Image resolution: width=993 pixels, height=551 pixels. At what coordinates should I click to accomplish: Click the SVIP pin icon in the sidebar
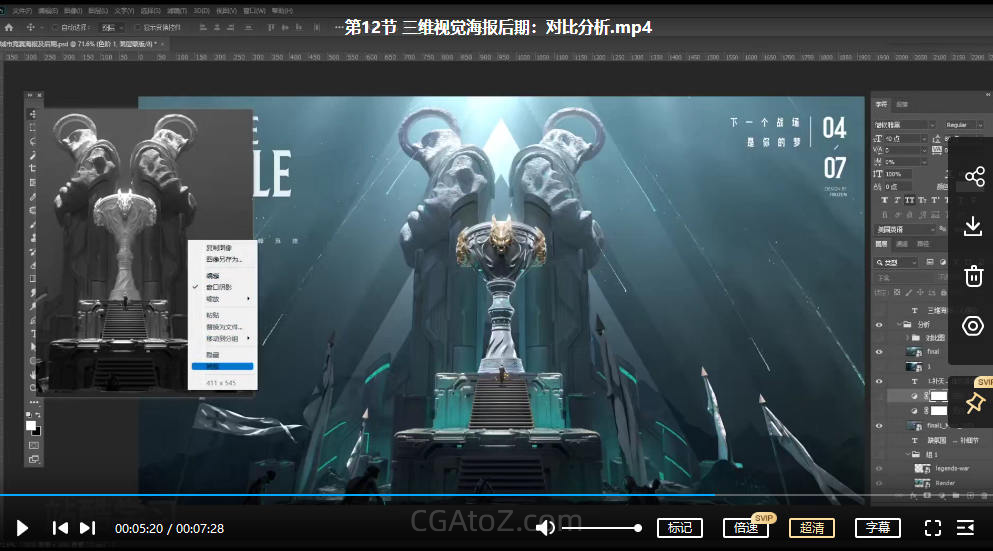975,401
